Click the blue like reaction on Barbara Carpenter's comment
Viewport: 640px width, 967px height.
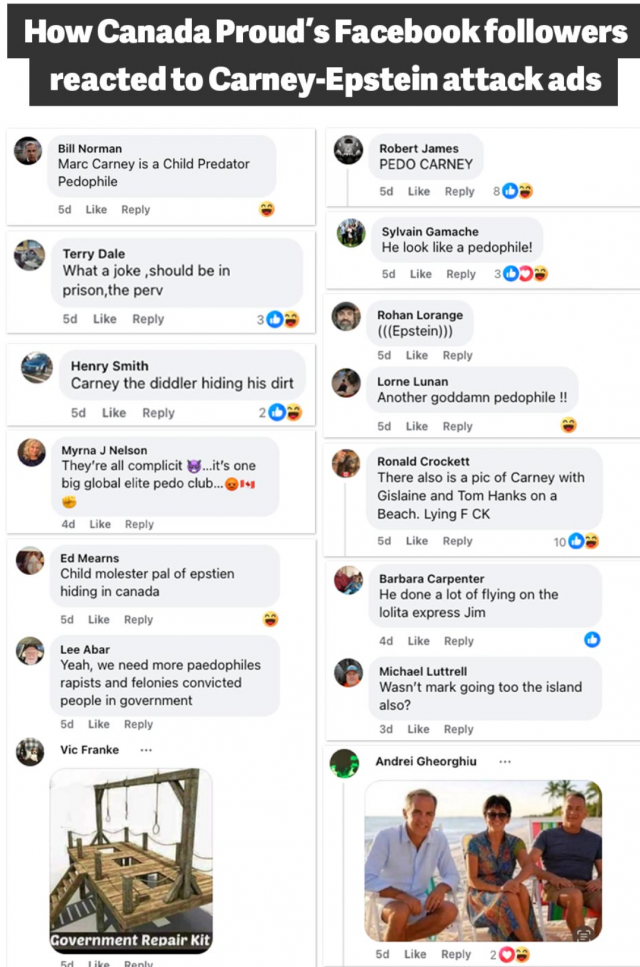click(x=592, y=639)
